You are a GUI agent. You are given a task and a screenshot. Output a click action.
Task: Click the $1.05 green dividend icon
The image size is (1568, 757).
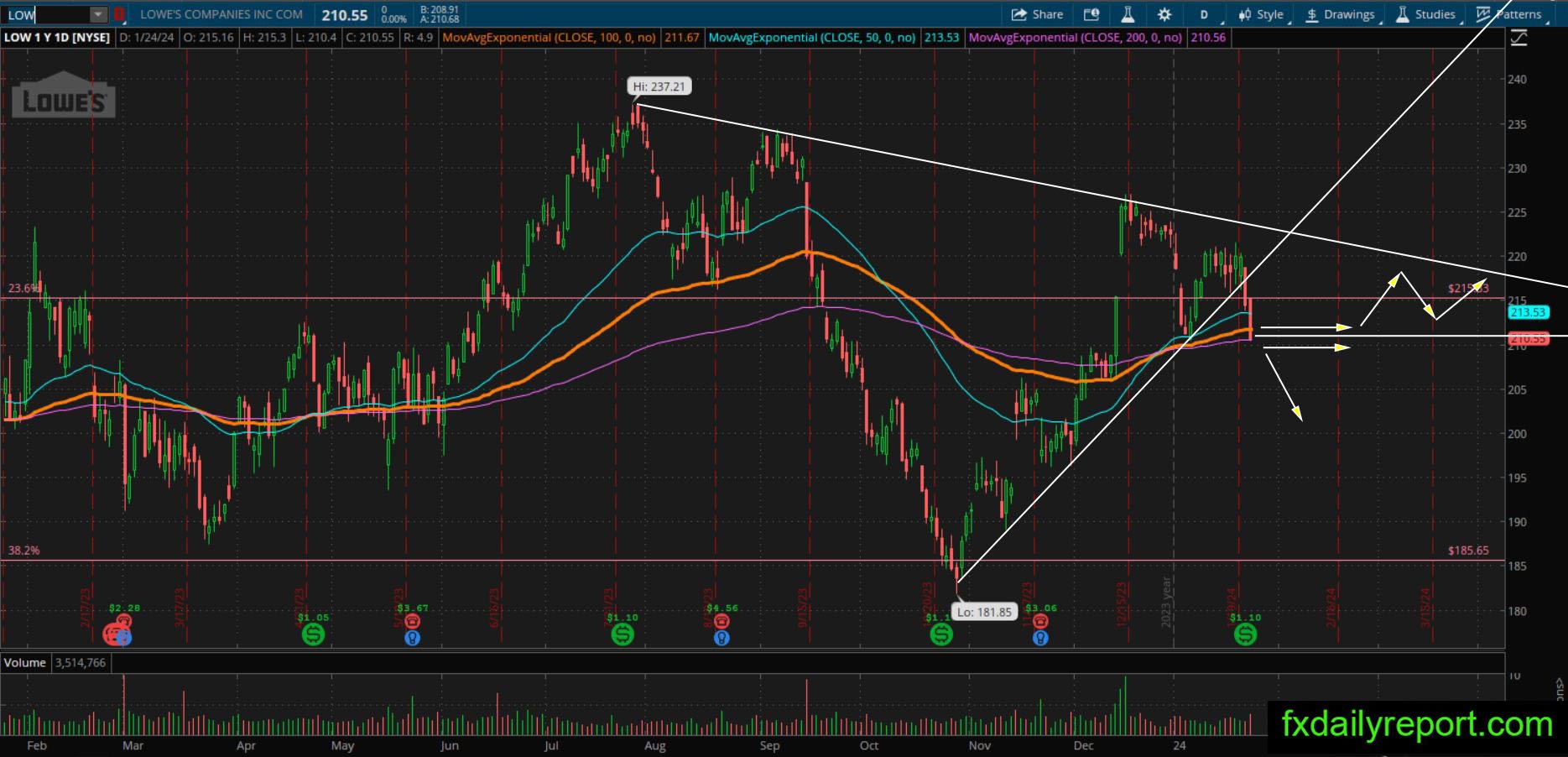(313, 635)
